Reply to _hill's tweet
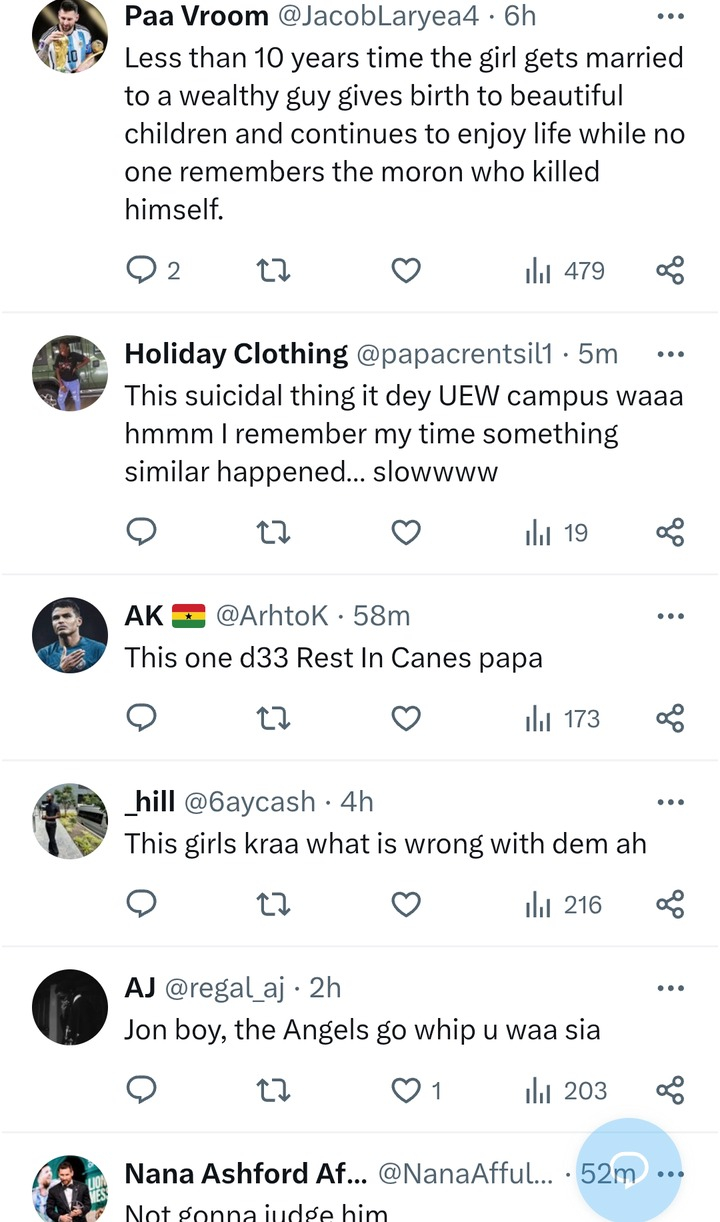720x1222 pixels. (141, 905)
